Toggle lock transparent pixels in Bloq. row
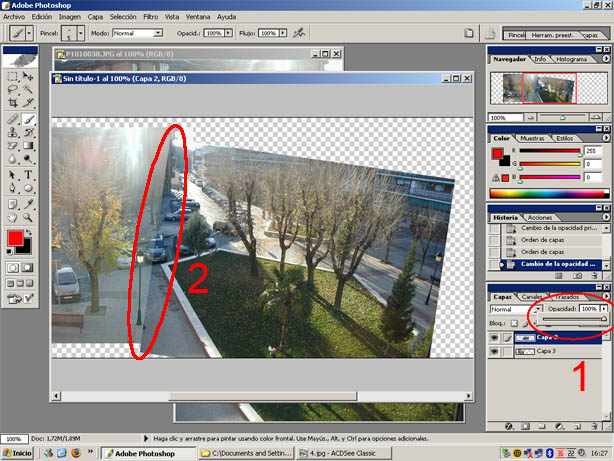 [516, 324]
